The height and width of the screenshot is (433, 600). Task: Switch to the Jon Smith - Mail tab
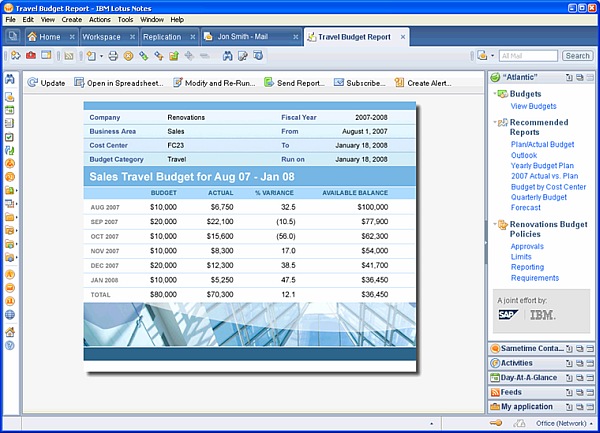pos(242,37)
